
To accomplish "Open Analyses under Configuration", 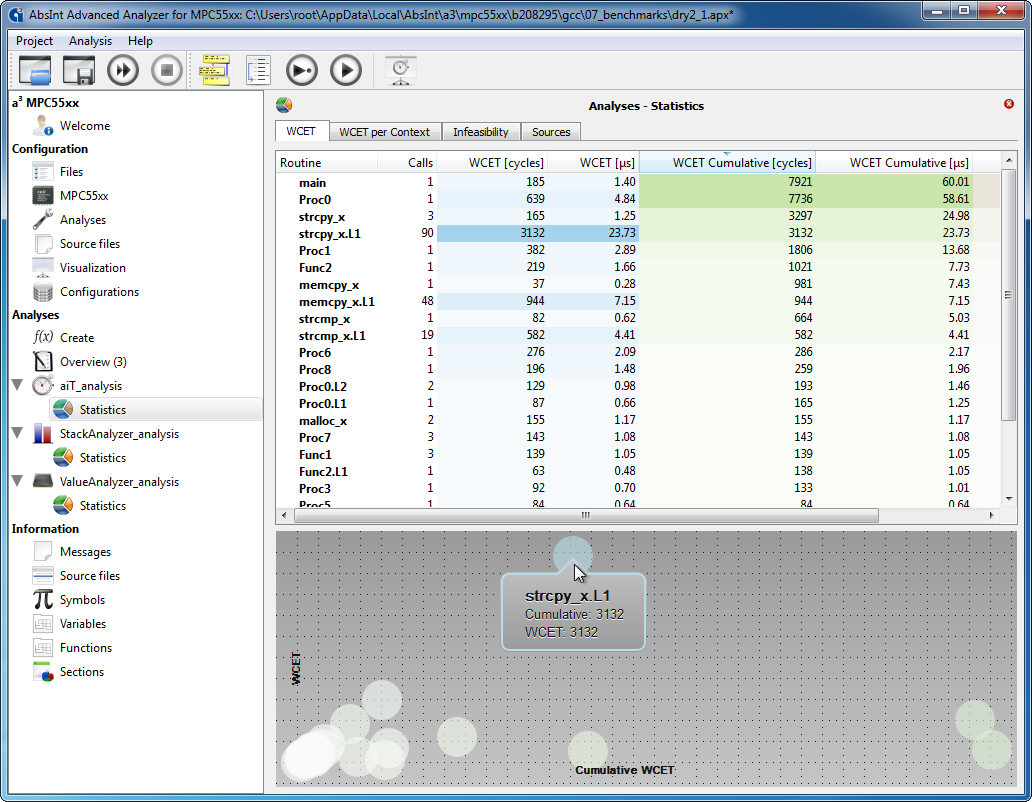I will point(83,220).
